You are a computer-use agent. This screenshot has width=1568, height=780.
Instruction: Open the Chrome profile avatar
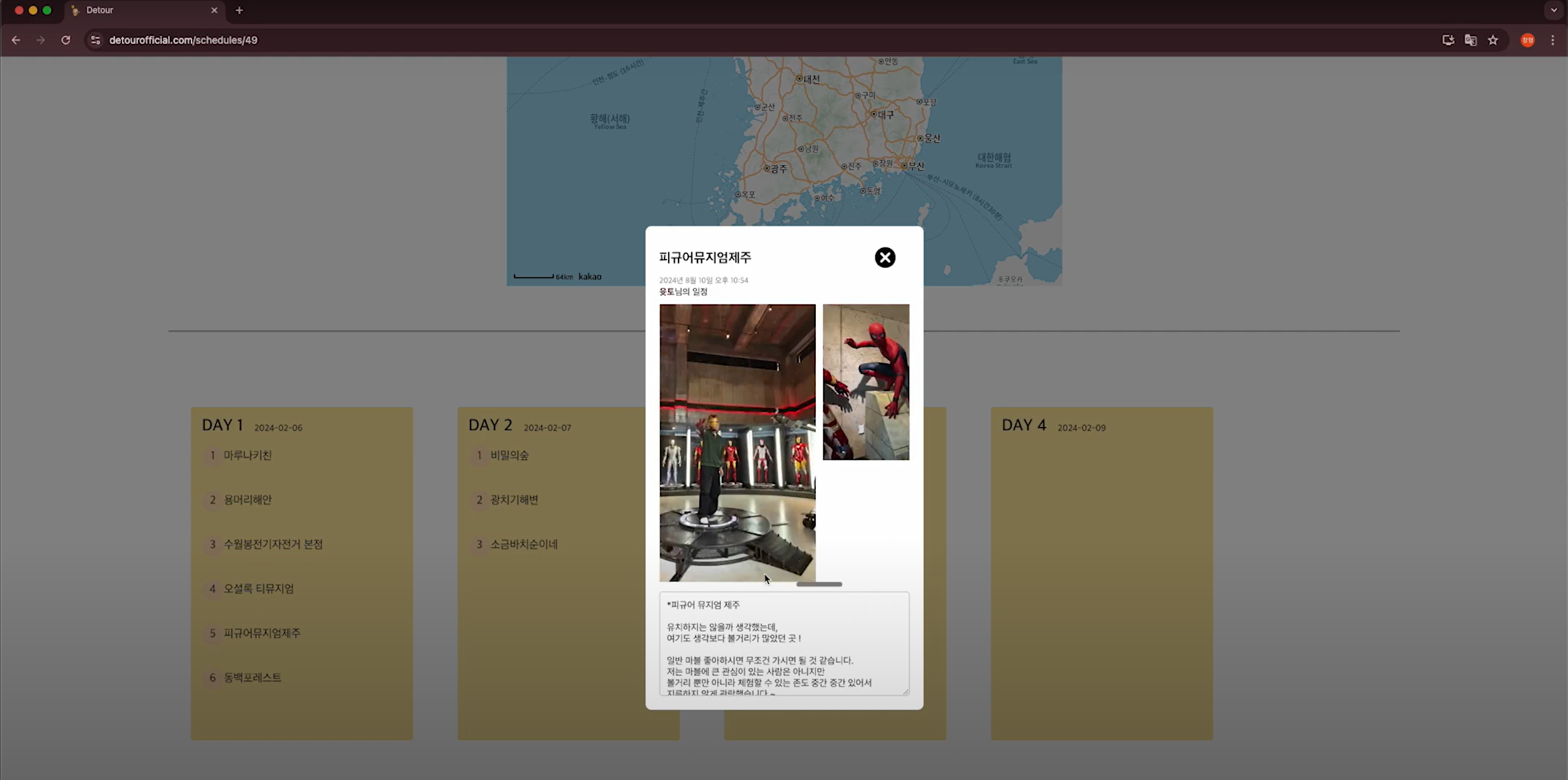pyautogui.click(x=1528, y=40)
